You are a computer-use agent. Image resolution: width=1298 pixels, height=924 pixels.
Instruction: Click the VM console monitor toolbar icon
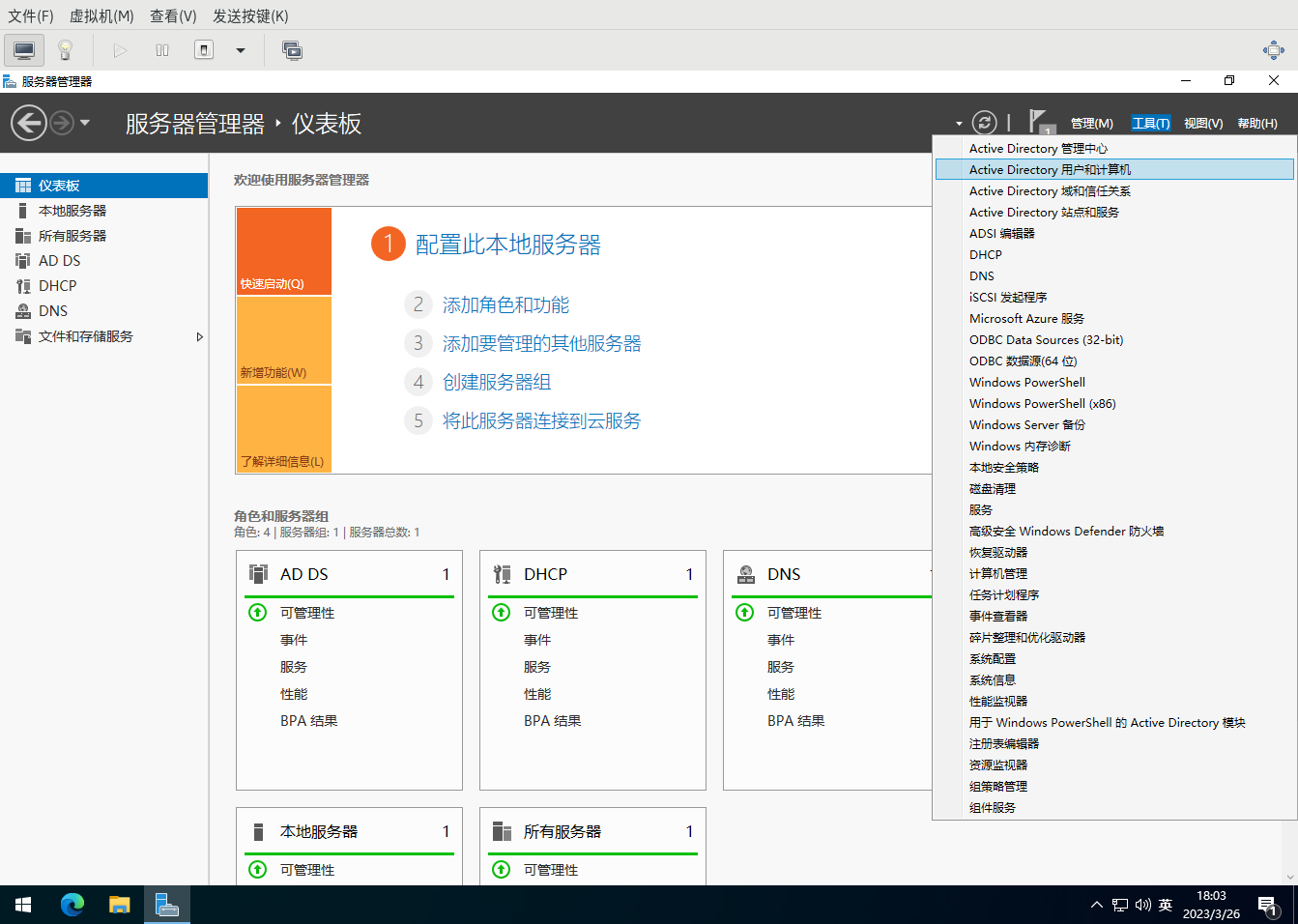click(24, 50)
